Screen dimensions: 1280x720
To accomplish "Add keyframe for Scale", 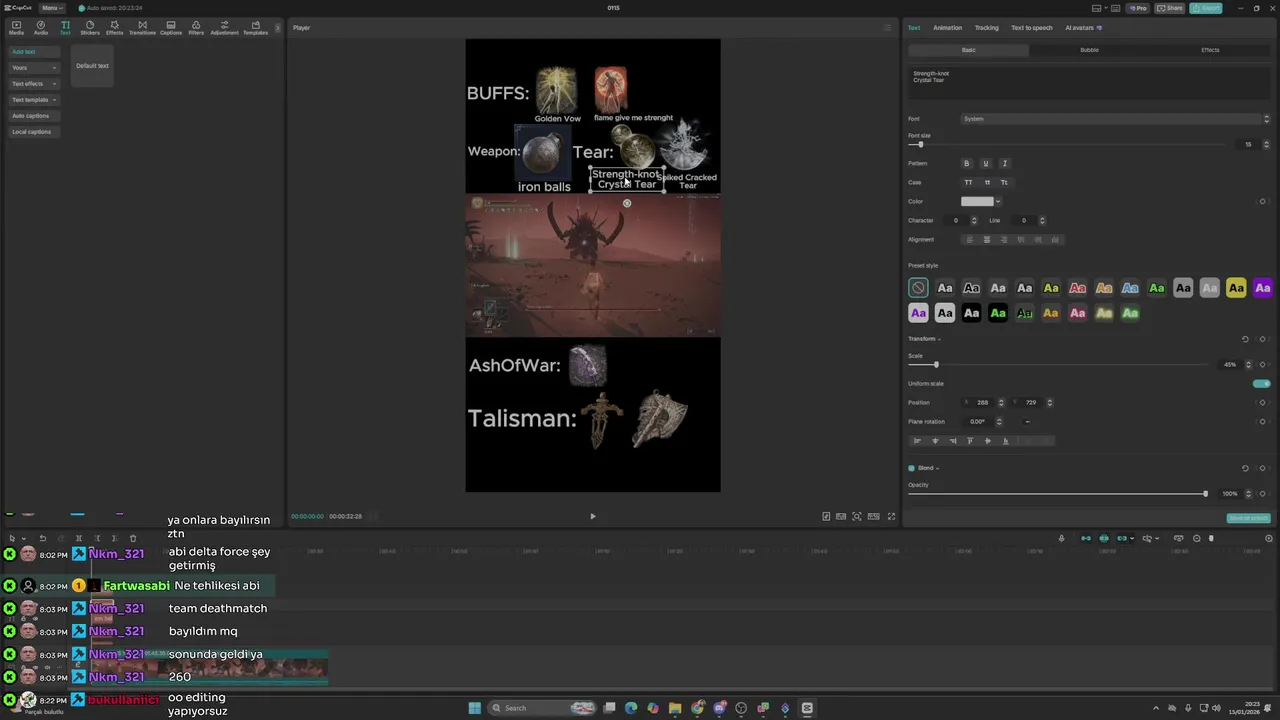I will [1262, 364].
